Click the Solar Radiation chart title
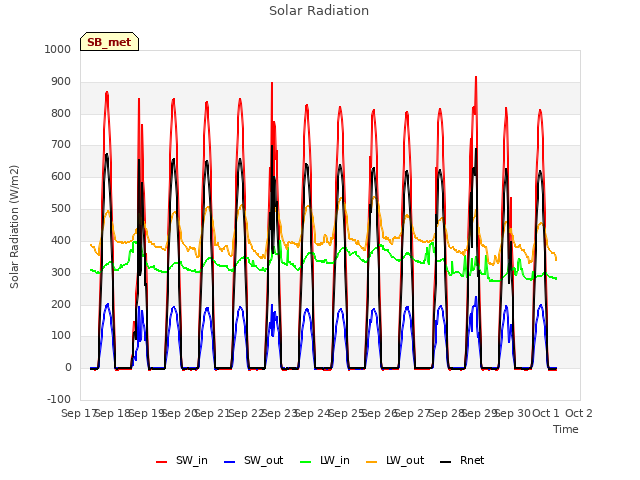Image resolution: width=640 pixels, height=480 pixels. [319, 11]
